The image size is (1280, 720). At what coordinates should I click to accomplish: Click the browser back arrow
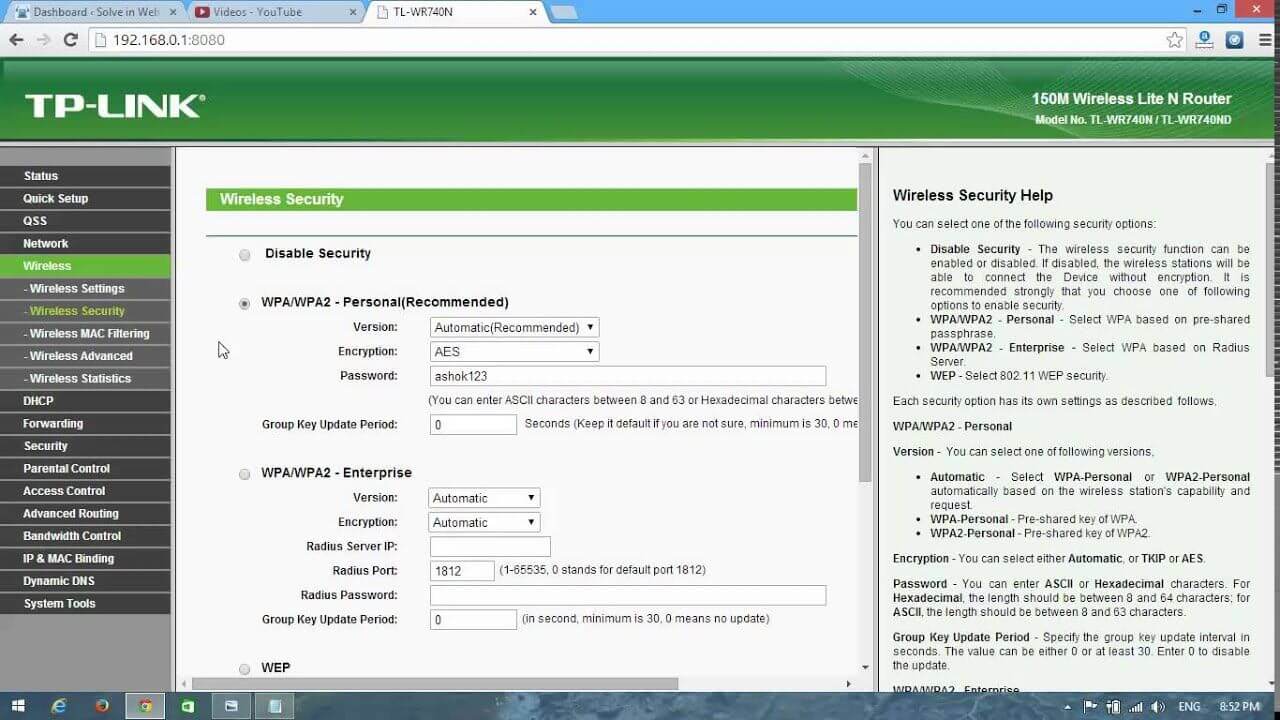tap(16, 39)
